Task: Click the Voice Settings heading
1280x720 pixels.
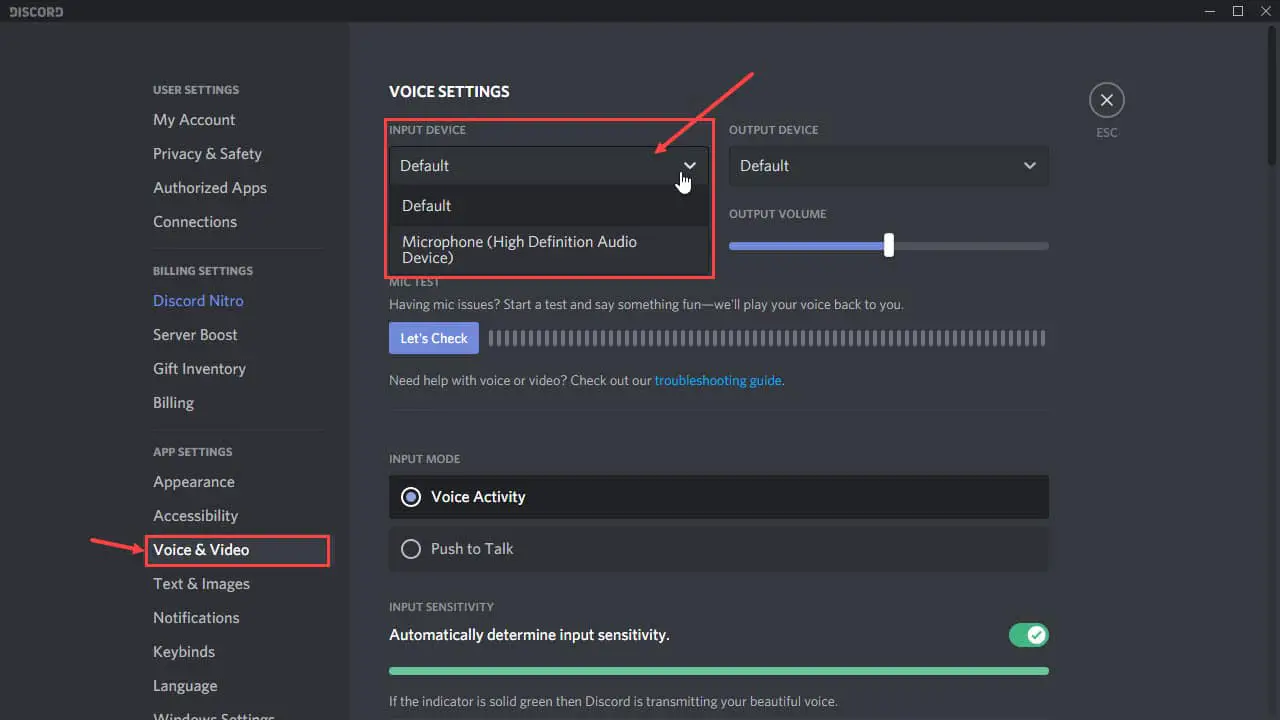Action: 449,92
